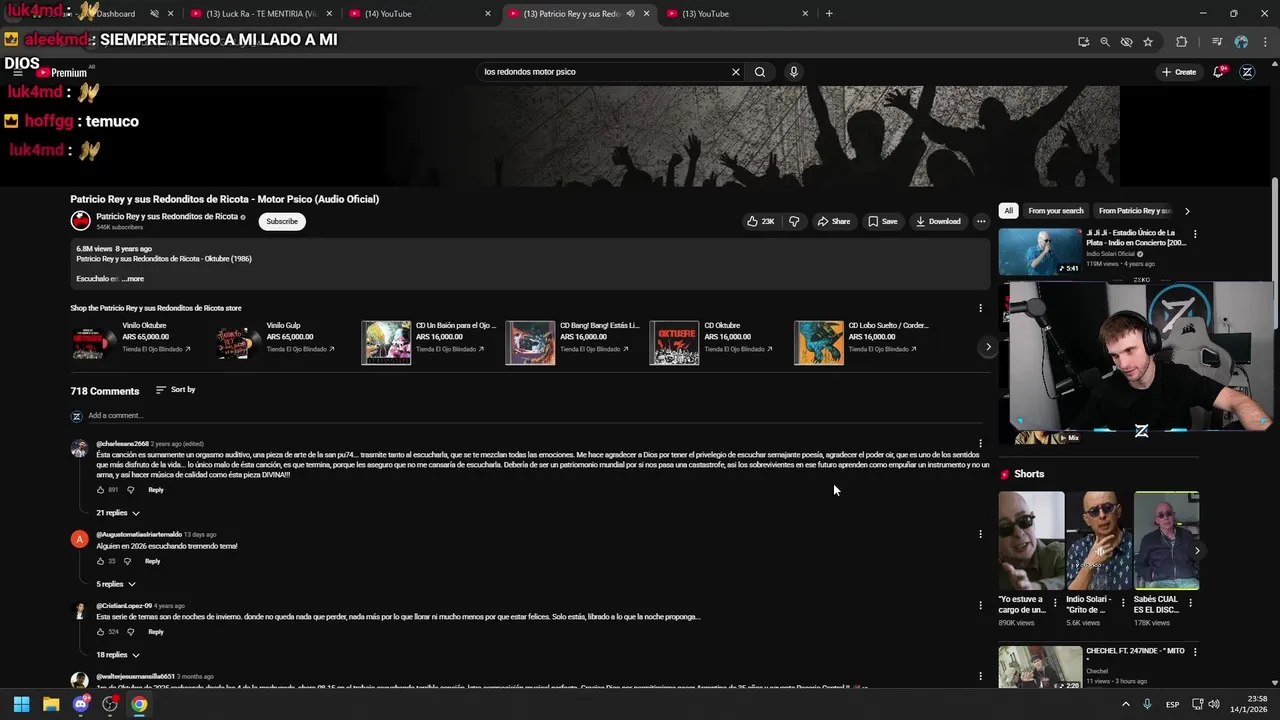Open the Indio Solari 'Grito de...' Short
The height and width of the screenshot is (720, 1280).
pos(1099,540)
